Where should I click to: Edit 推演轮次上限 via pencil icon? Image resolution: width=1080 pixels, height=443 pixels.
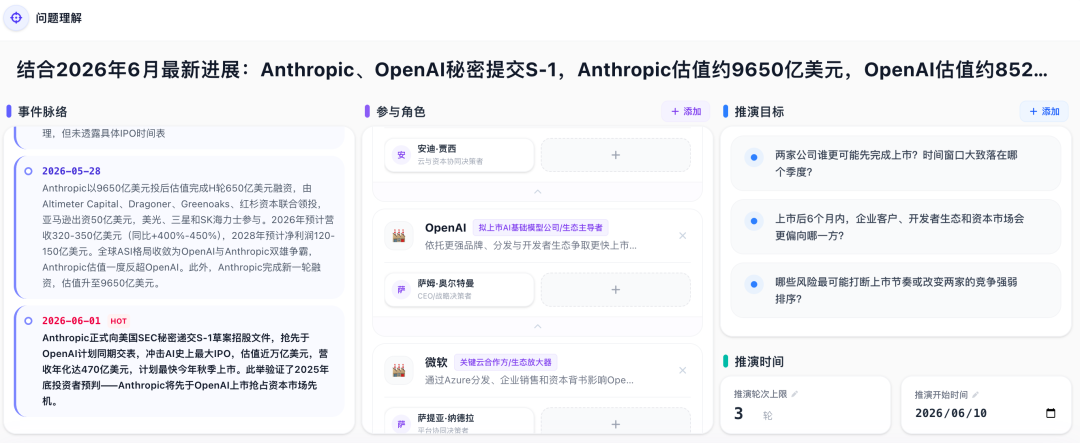point(795,394)
